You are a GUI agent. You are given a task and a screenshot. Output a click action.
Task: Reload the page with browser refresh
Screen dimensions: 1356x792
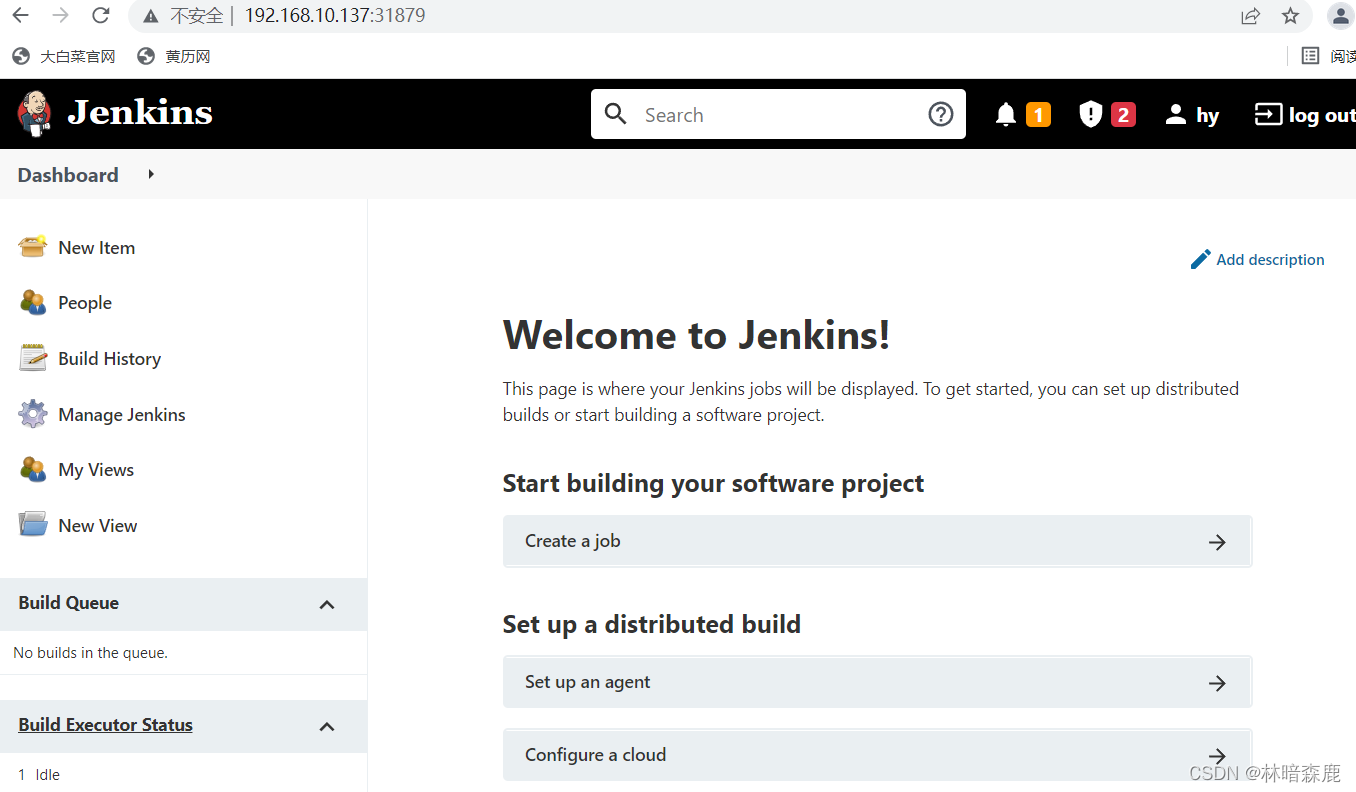(100, 16)
